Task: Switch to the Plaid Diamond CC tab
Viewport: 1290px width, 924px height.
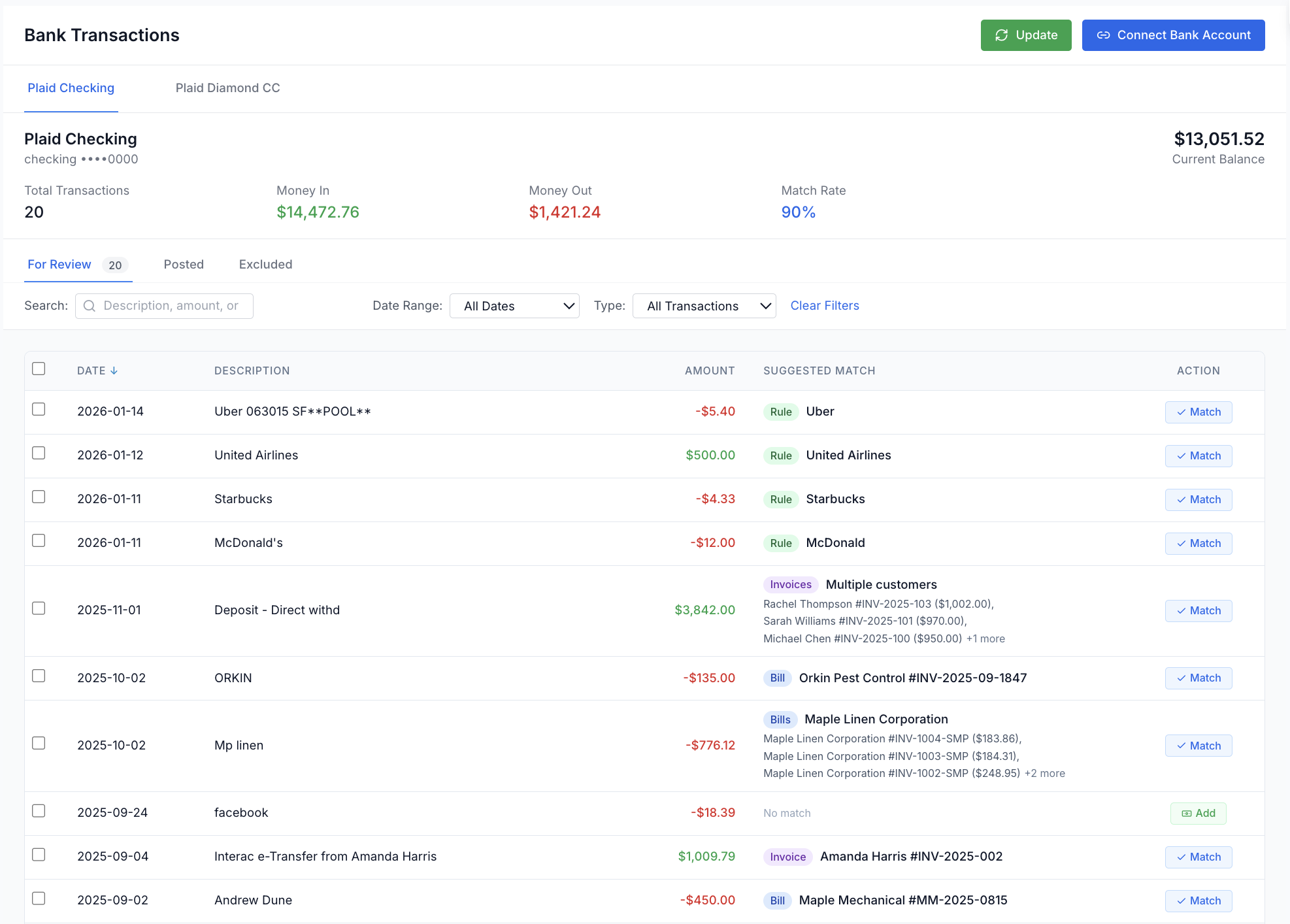Action: [227, 88]
